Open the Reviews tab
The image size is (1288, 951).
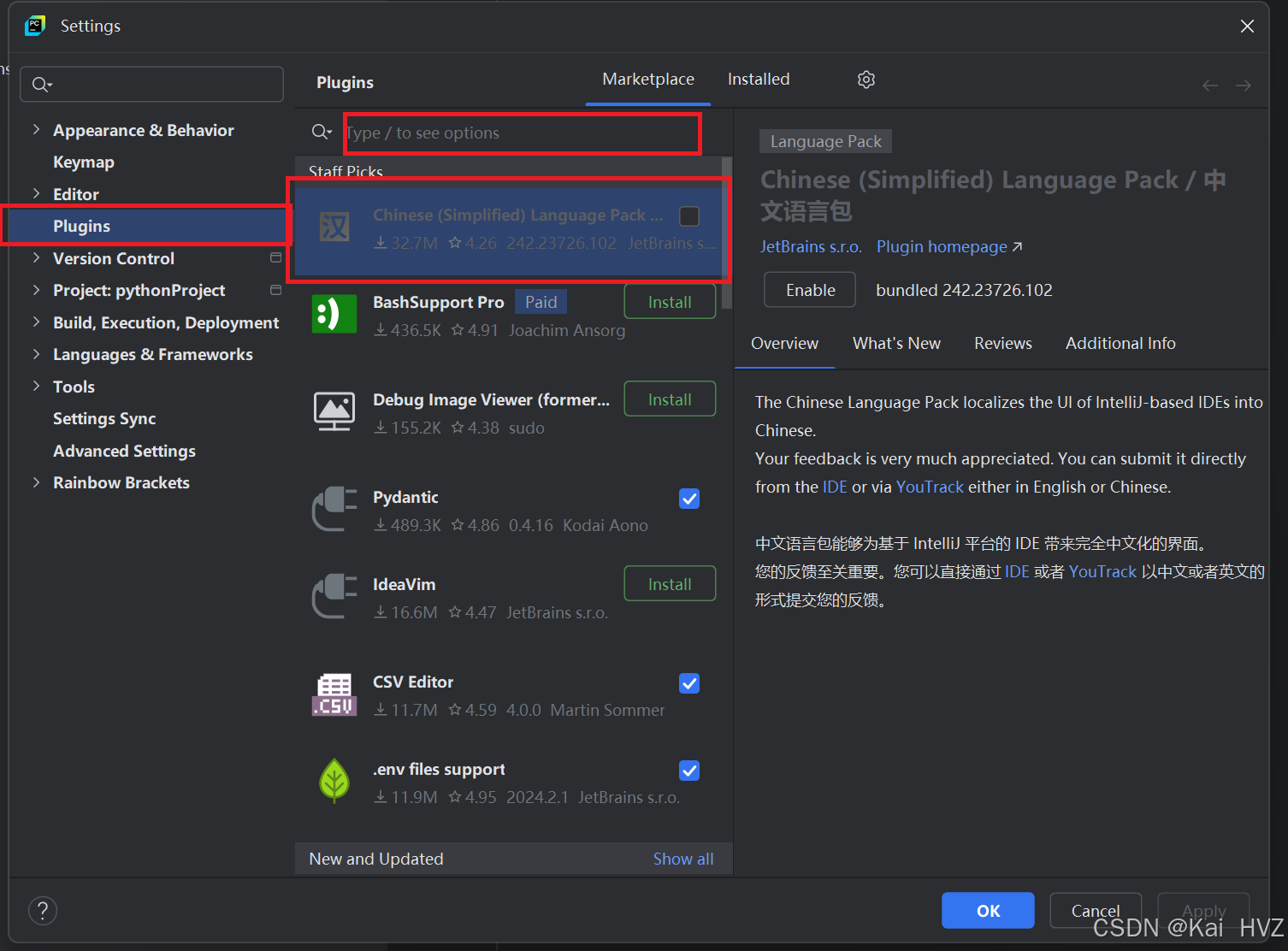(x=1003, y=344)
